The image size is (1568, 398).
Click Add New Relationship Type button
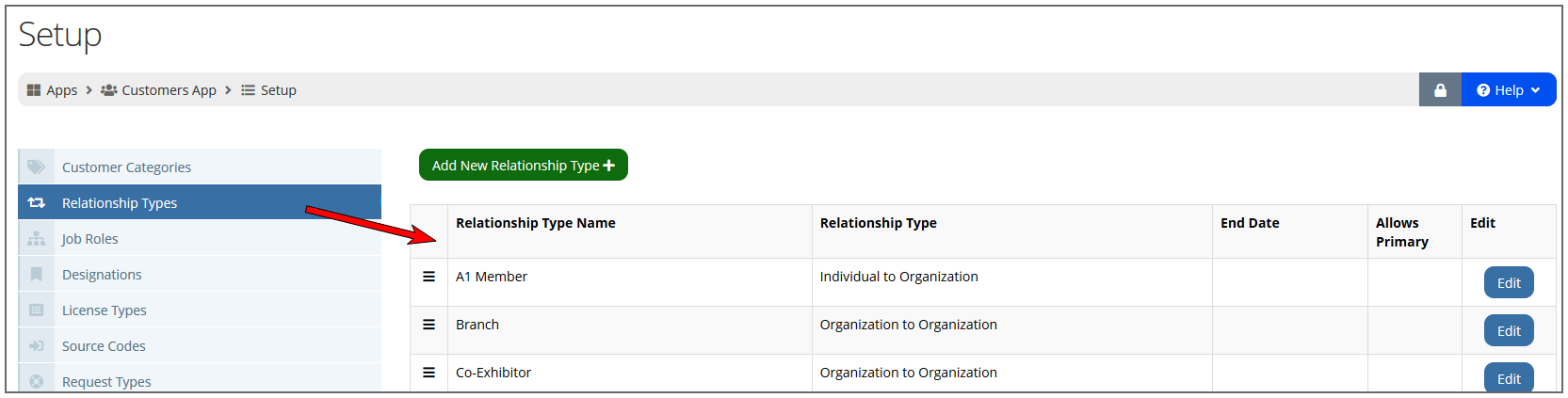524,166
